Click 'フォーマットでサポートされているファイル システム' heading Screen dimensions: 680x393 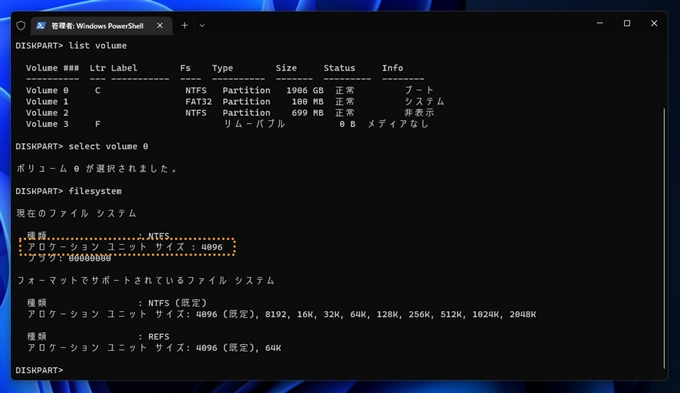click(x=145, y=281)
